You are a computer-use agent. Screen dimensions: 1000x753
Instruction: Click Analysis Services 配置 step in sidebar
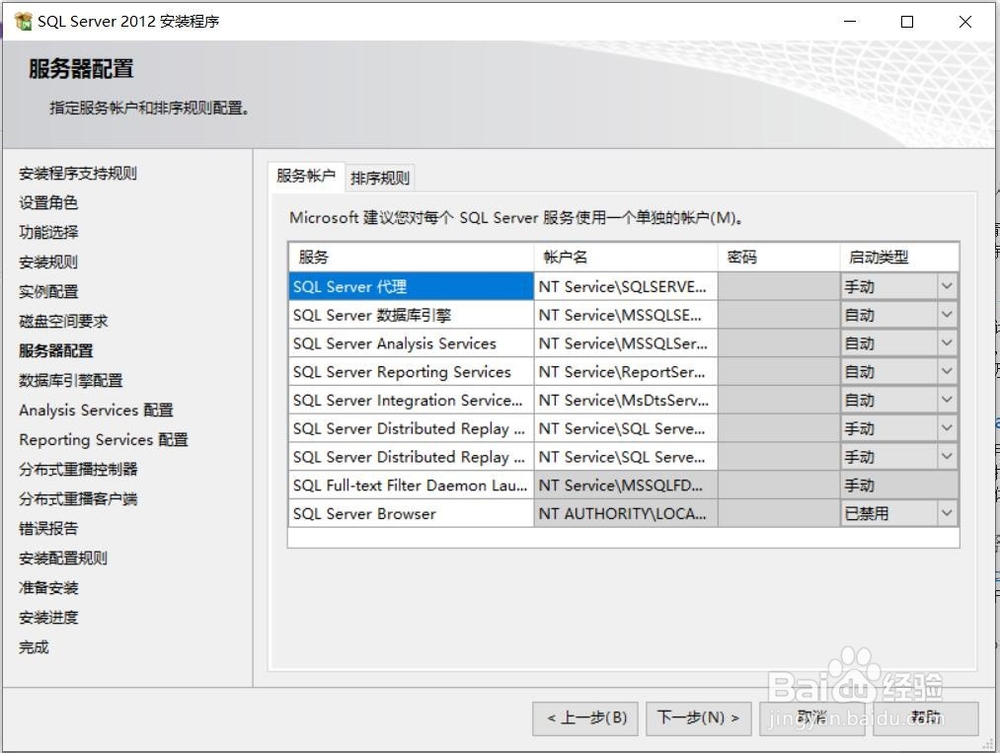point(96,410)
